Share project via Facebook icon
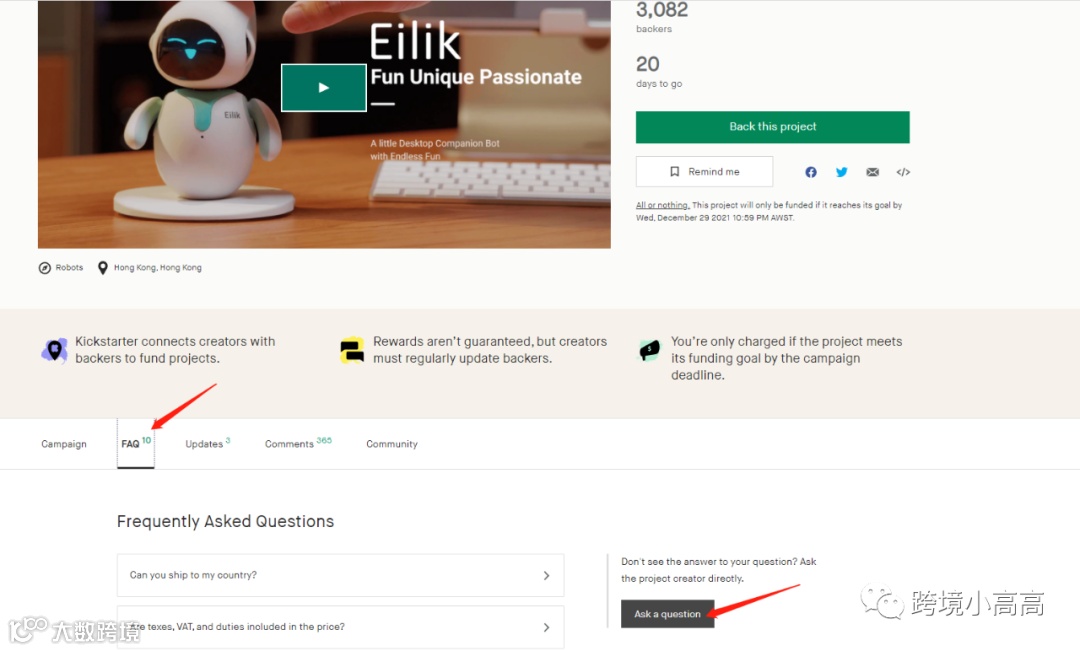Screen dimensions: 1080x651 tap(811, 172)
